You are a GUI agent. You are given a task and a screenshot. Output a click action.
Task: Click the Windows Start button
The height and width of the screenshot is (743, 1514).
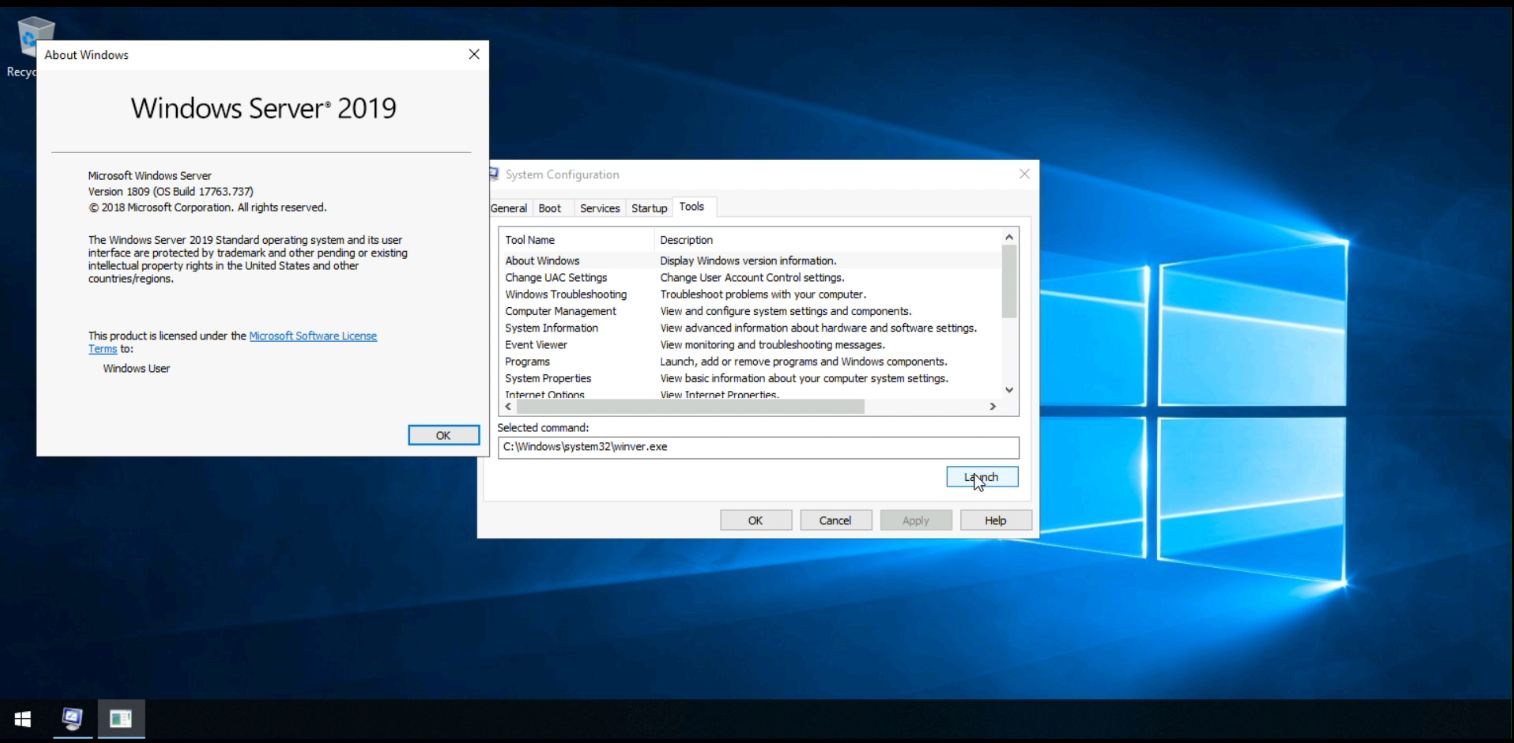pyautogui.click(x=22, y=719)
